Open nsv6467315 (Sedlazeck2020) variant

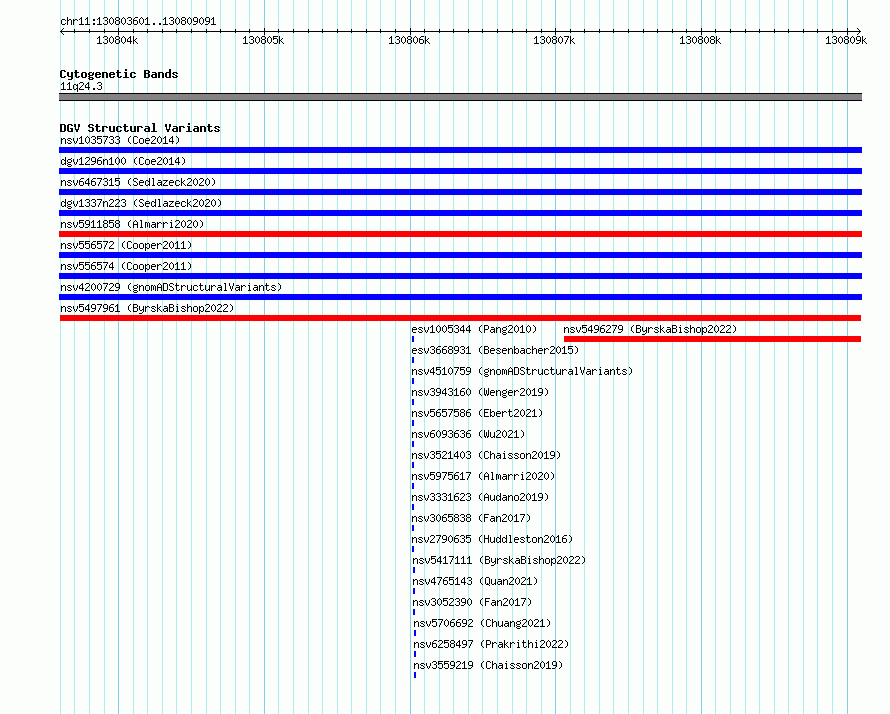tap(138, 182)
